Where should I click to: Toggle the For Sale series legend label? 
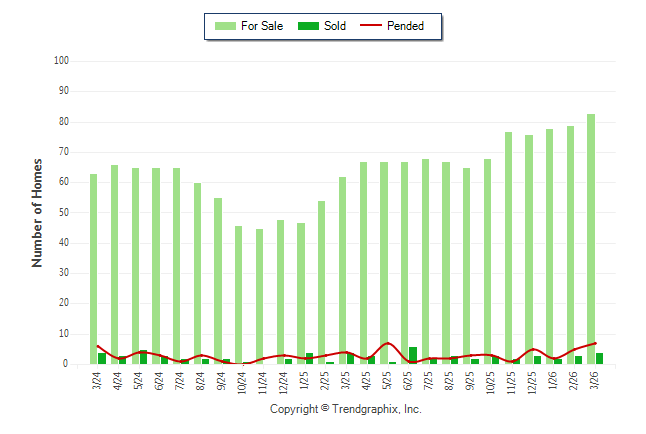(262, 27)
